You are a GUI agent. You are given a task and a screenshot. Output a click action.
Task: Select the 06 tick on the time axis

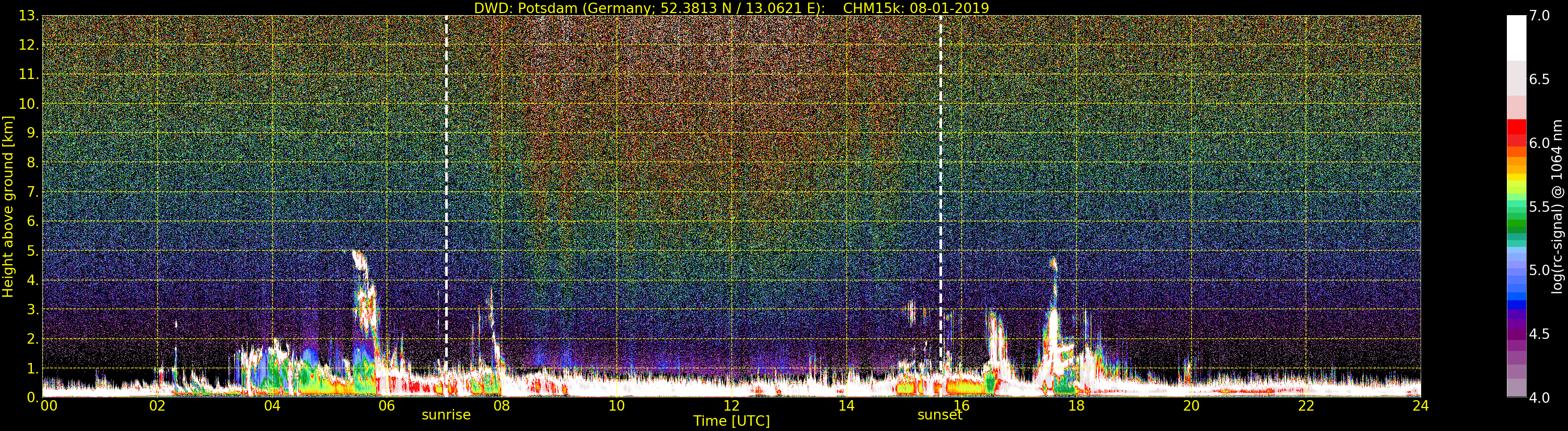coord(387,405)
